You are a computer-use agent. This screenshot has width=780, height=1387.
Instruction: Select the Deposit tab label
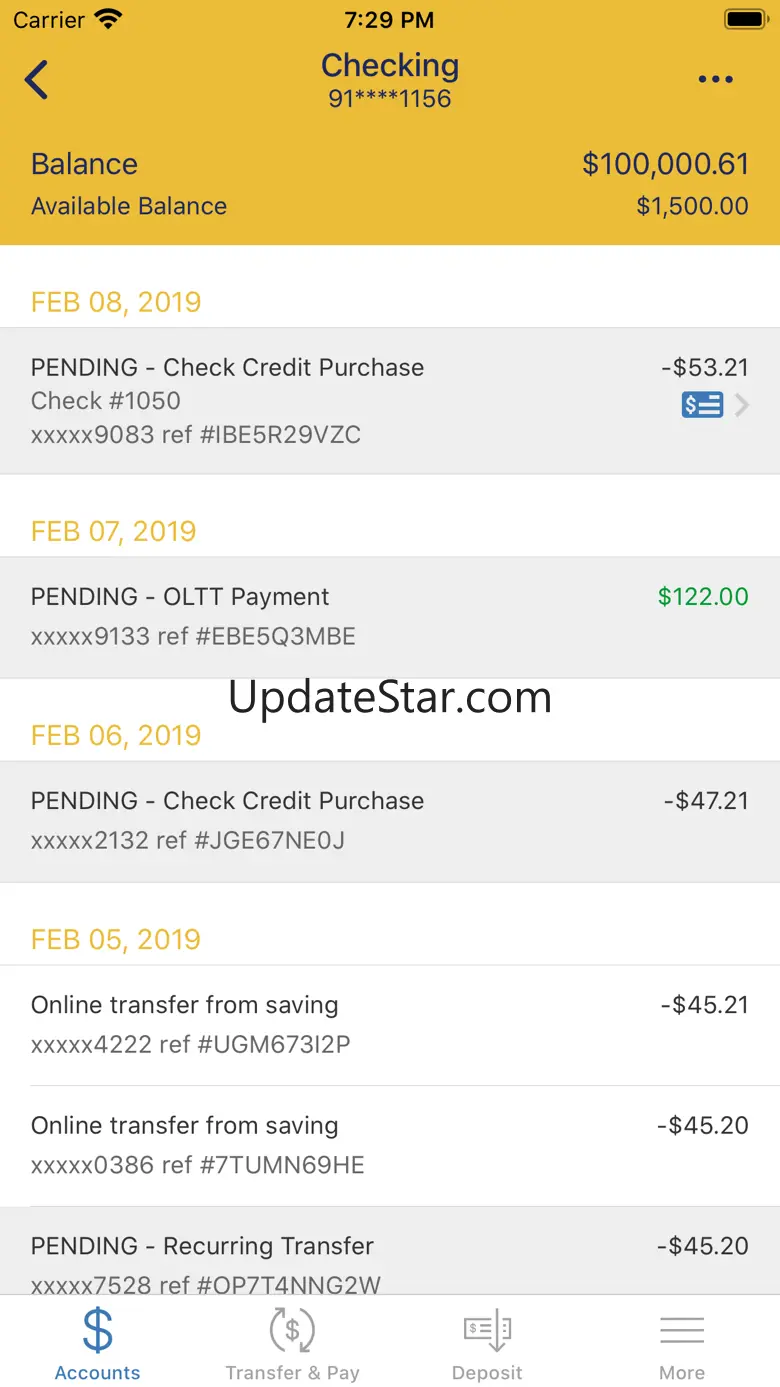point(487,1373)
